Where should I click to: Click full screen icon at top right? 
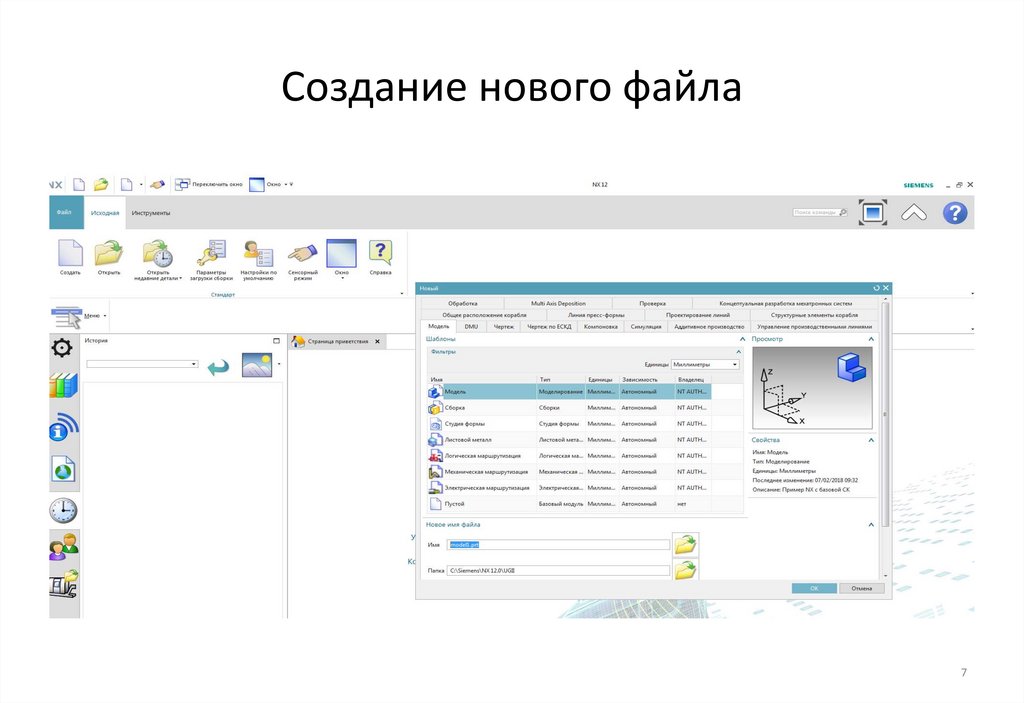tap(872, 212)
